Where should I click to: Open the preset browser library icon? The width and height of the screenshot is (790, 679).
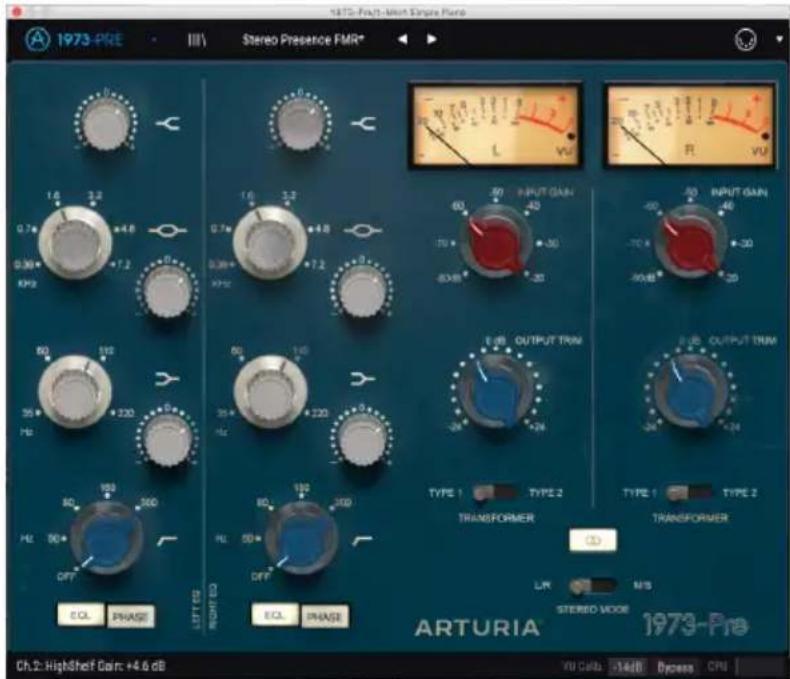pos(196,40)
